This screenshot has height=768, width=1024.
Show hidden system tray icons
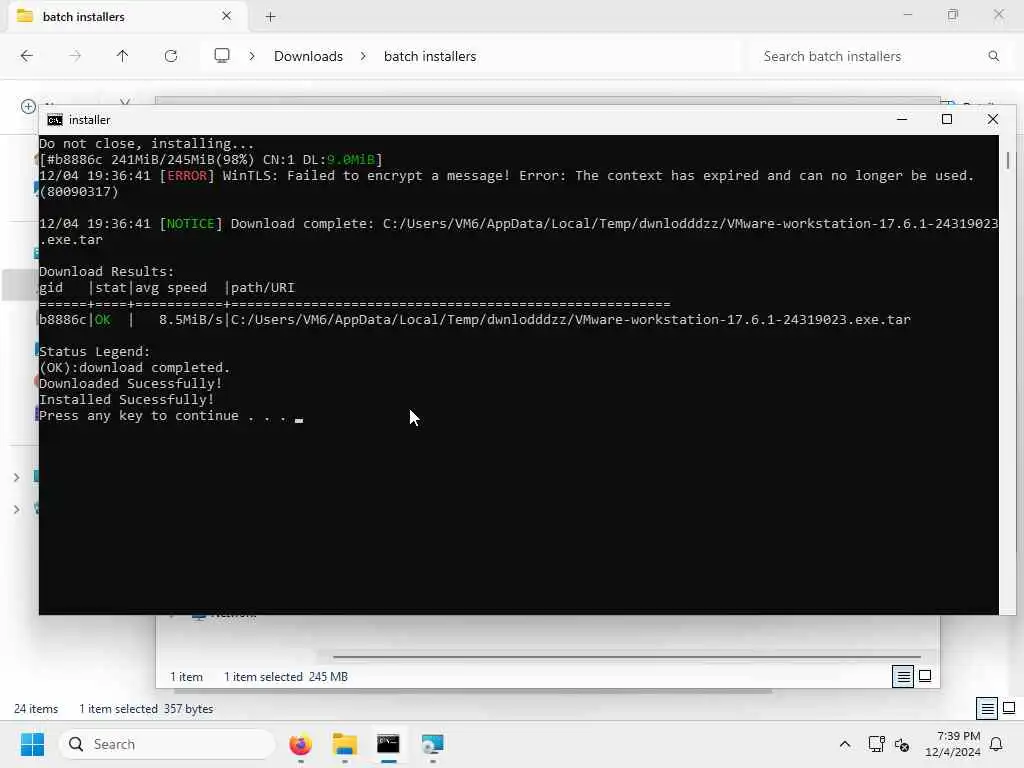click(x=844, y=744)
